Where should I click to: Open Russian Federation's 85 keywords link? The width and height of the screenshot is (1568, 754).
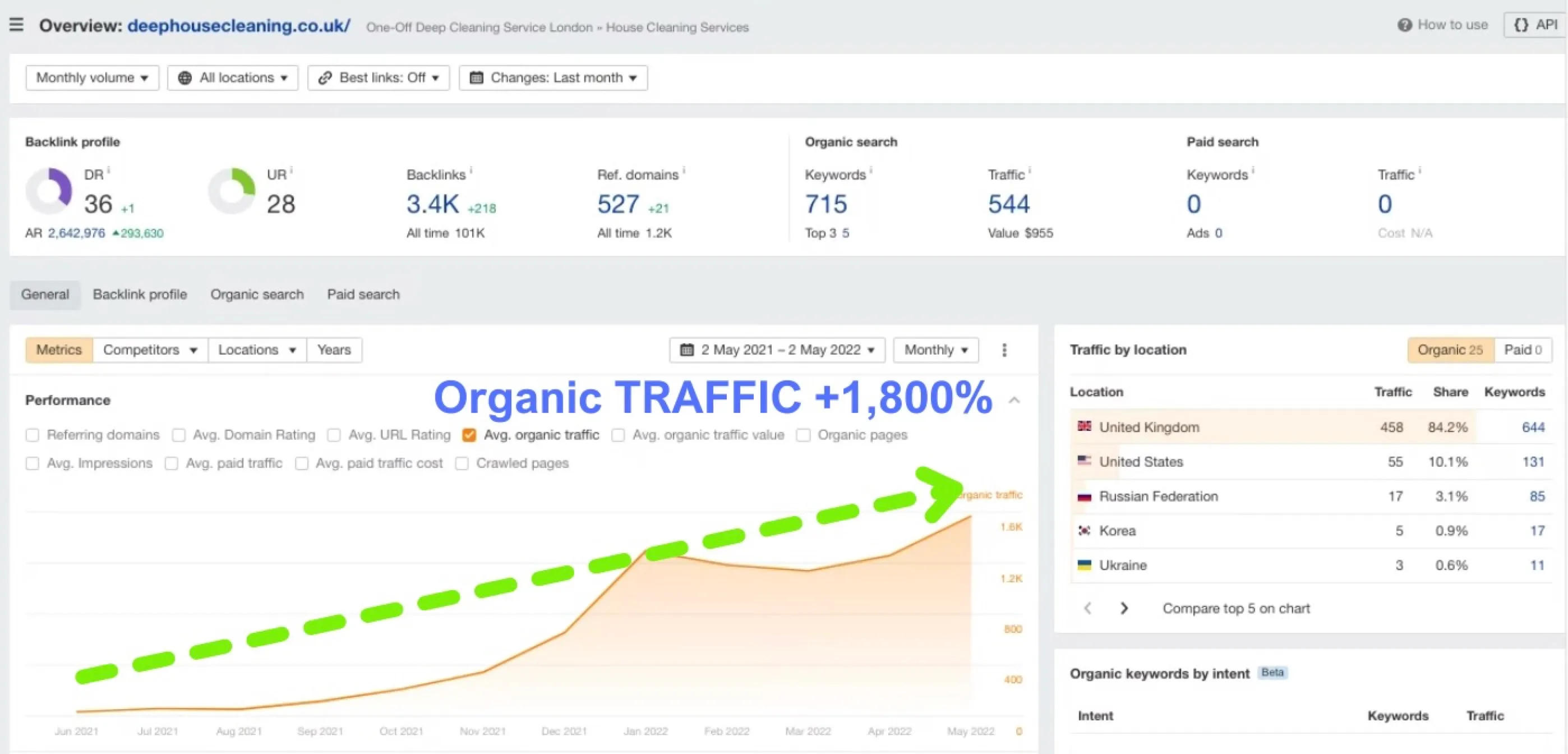(1537, 497)
